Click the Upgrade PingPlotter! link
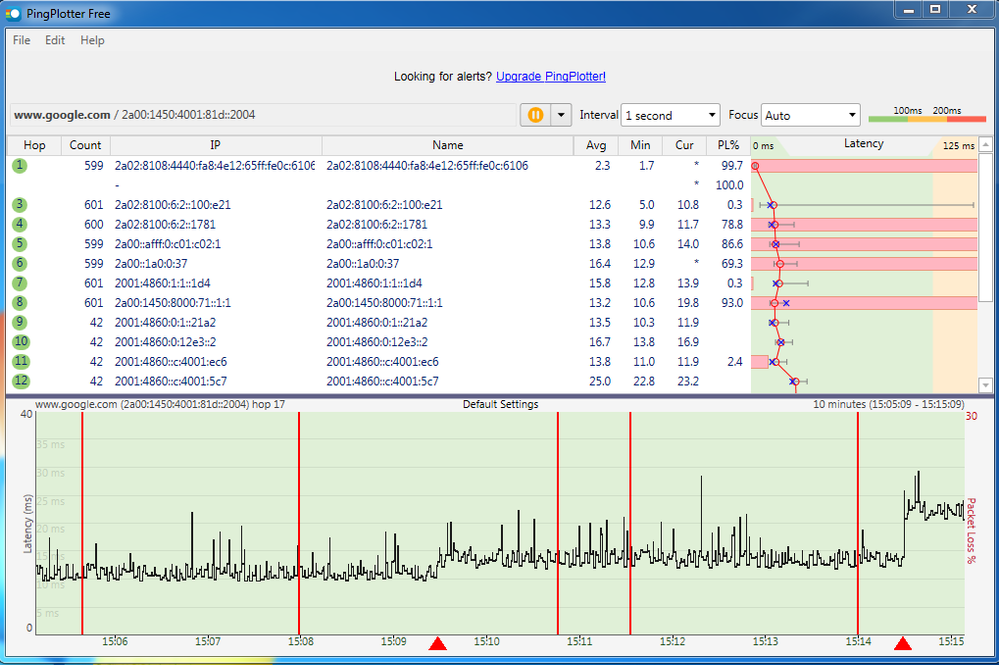 click(x=550, y=76)
